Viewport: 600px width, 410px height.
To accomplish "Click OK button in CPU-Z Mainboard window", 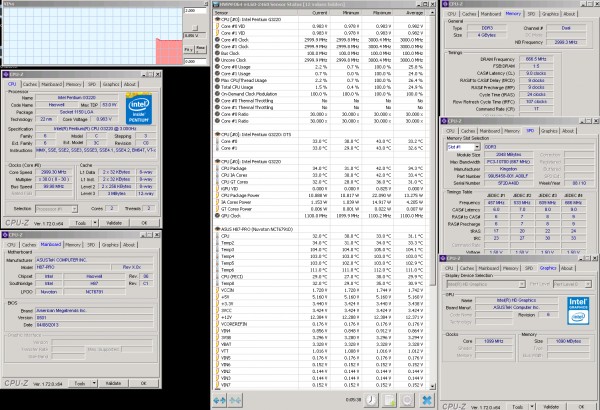I will (143, 383).
